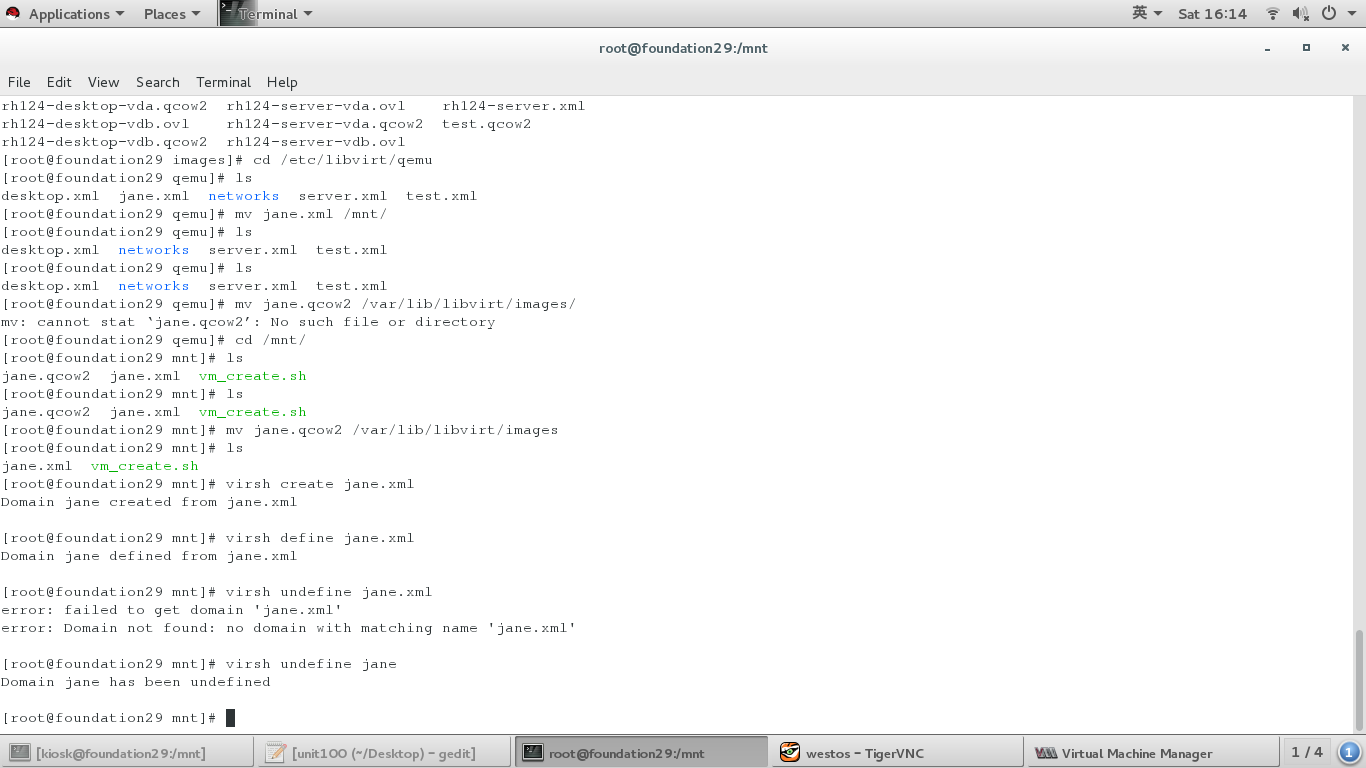Click the 'cd /mnt/' command
The height and width of the screenshot is (768, 1366).
(x=270, y=340)
